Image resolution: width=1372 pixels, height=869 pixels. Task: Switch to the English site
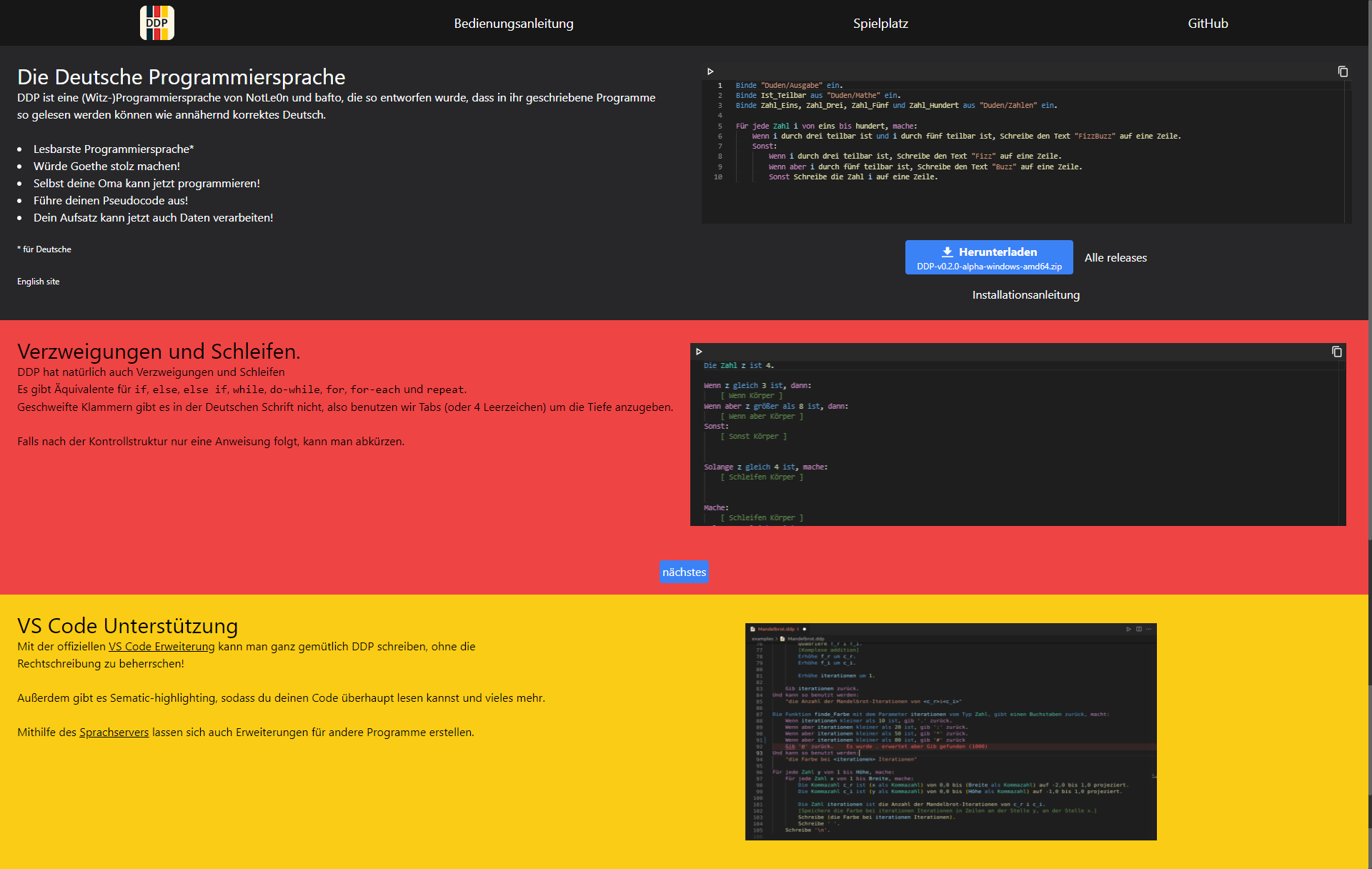(x=38, y=282)
